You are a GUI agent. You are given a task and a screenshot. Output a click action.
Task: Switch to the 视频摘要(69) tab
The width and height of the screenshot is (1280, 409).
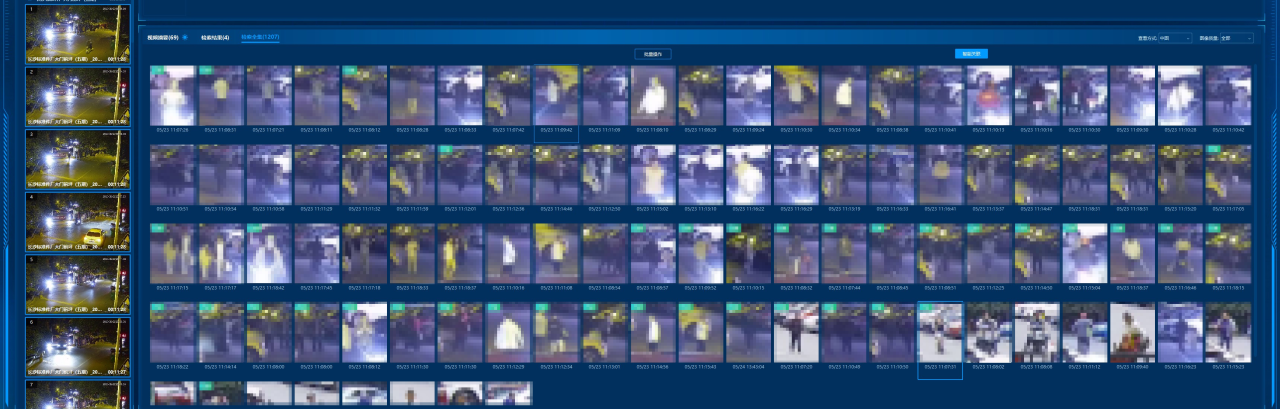[x=163, y=38]
